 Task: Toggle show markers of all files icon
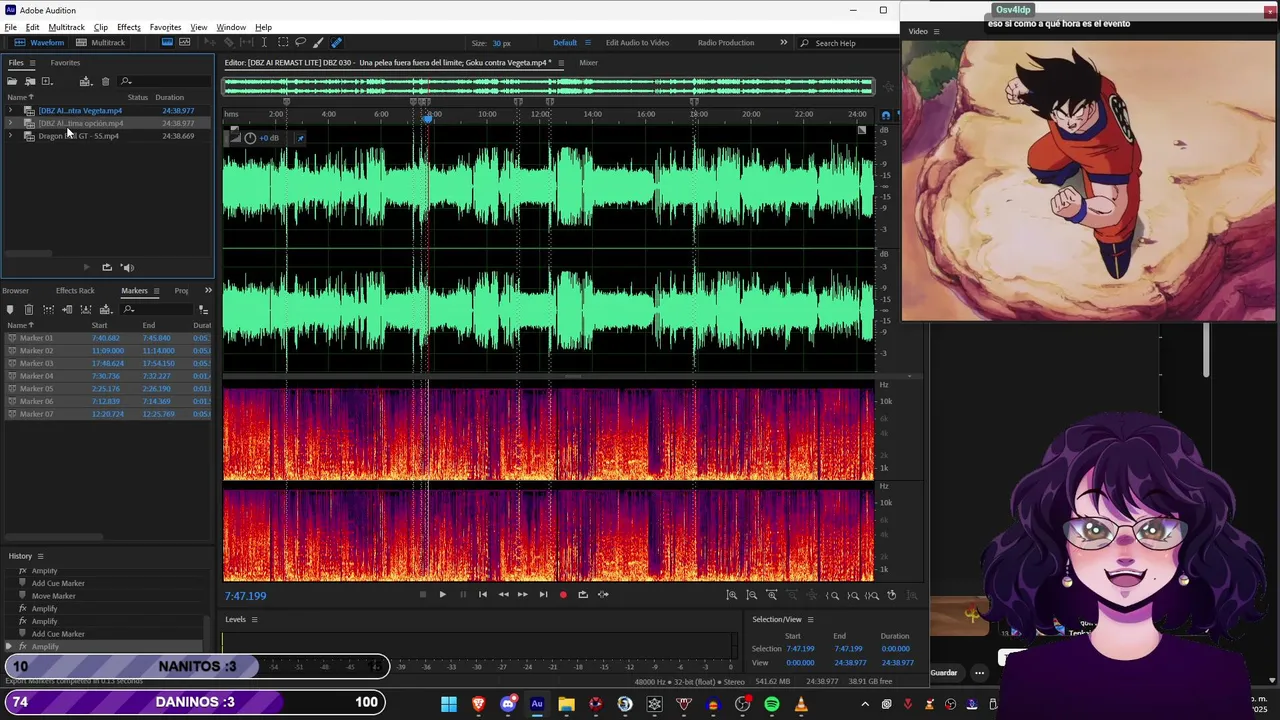pos(204,311)
